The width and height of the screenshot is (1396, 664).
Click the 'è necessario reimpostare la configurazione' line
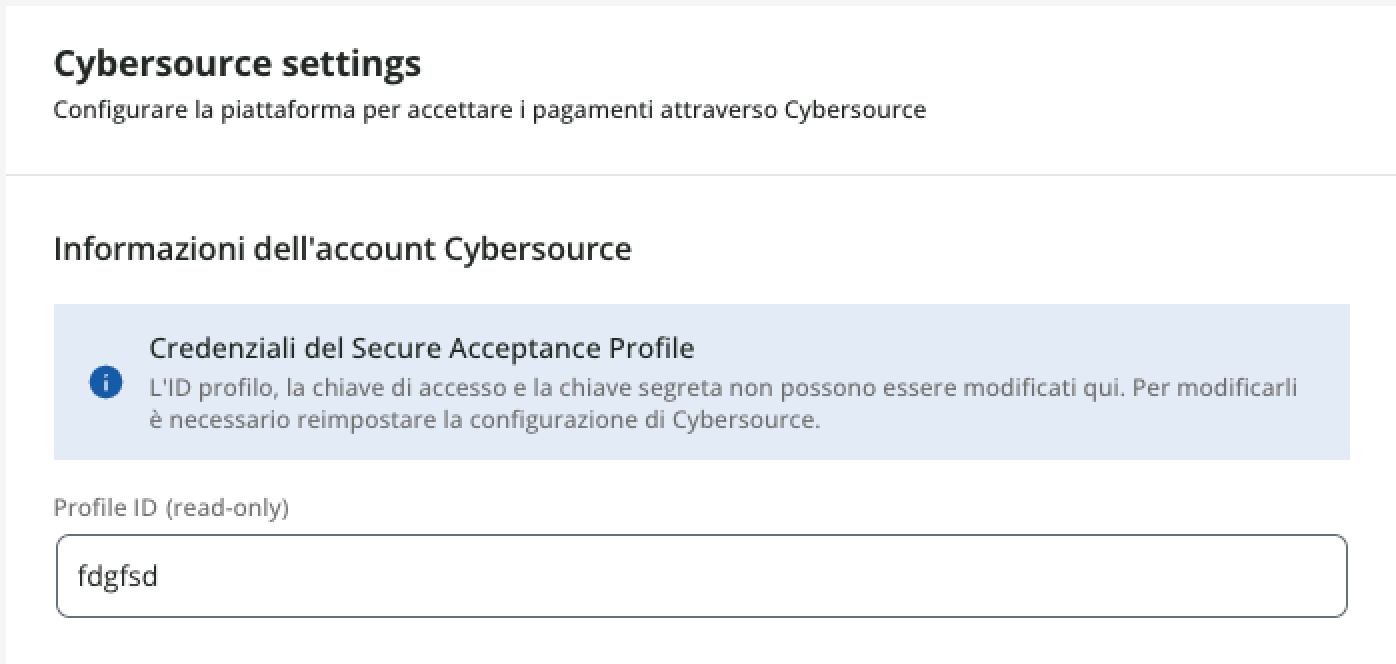484,420
